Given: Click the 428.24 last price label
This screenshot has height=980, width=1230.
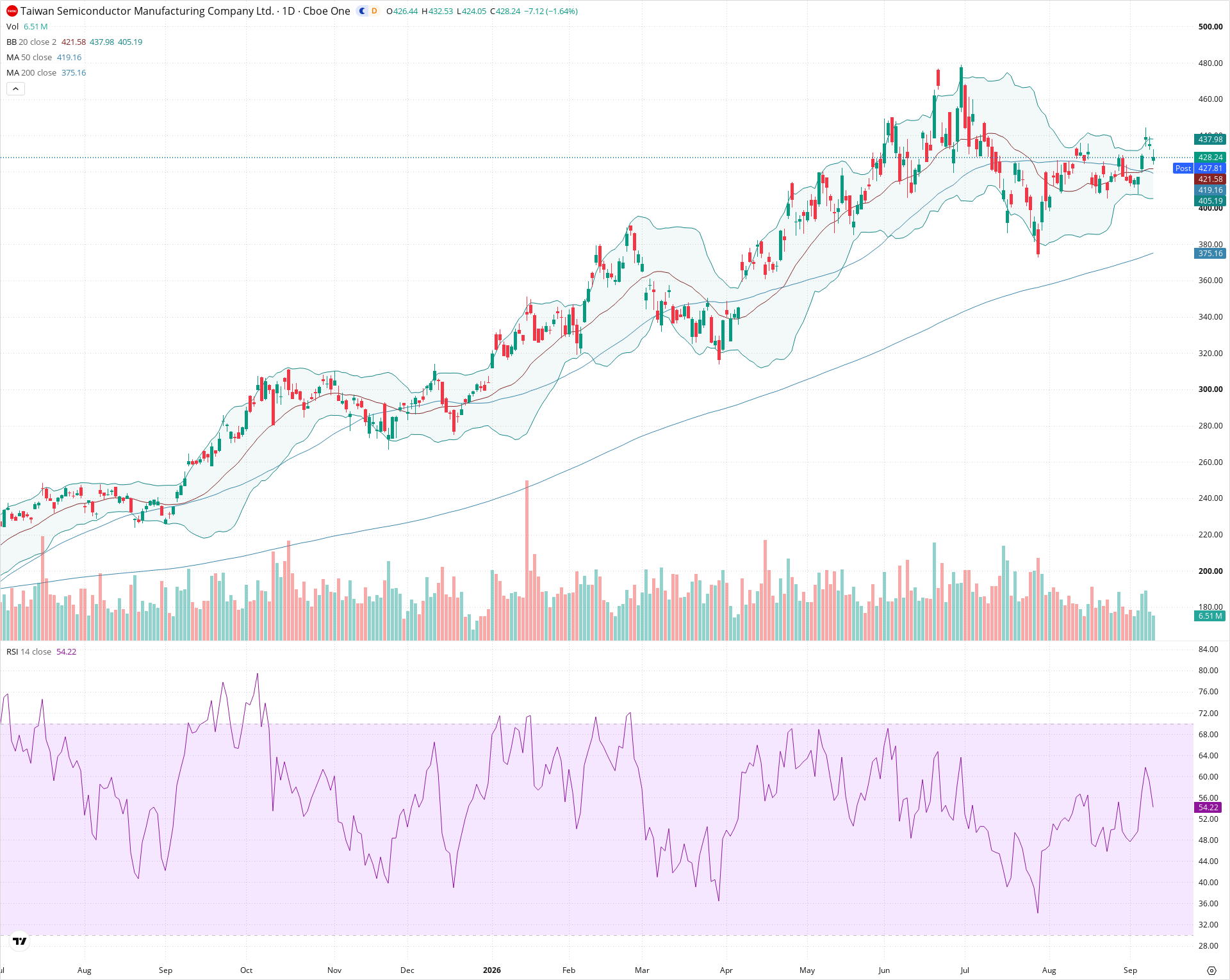Looking at the screenshot, I should [1210, 157].
